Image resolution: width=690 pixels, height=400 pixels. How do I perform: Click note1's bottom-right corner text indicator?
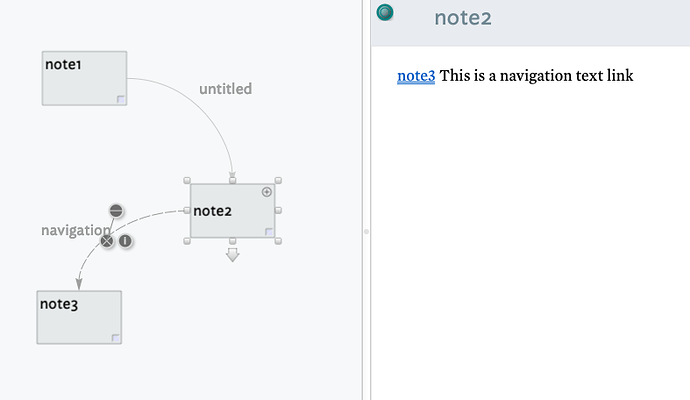click(x=121, y=99)
